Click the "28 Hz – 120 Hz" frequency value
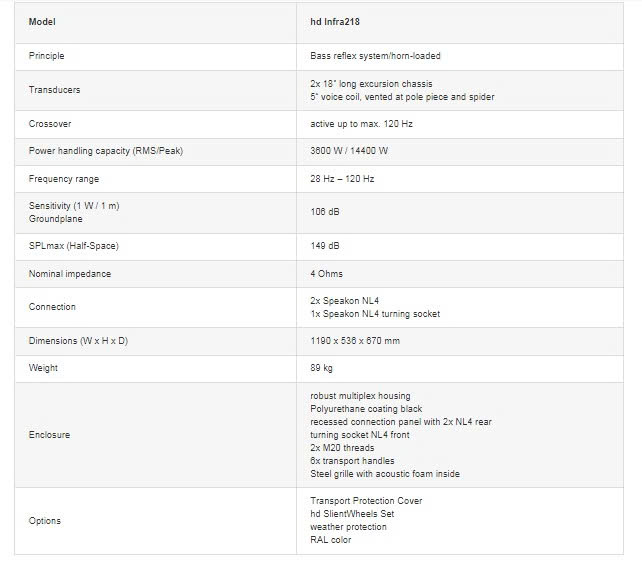642x569 pixels. [x=342, y=178]
